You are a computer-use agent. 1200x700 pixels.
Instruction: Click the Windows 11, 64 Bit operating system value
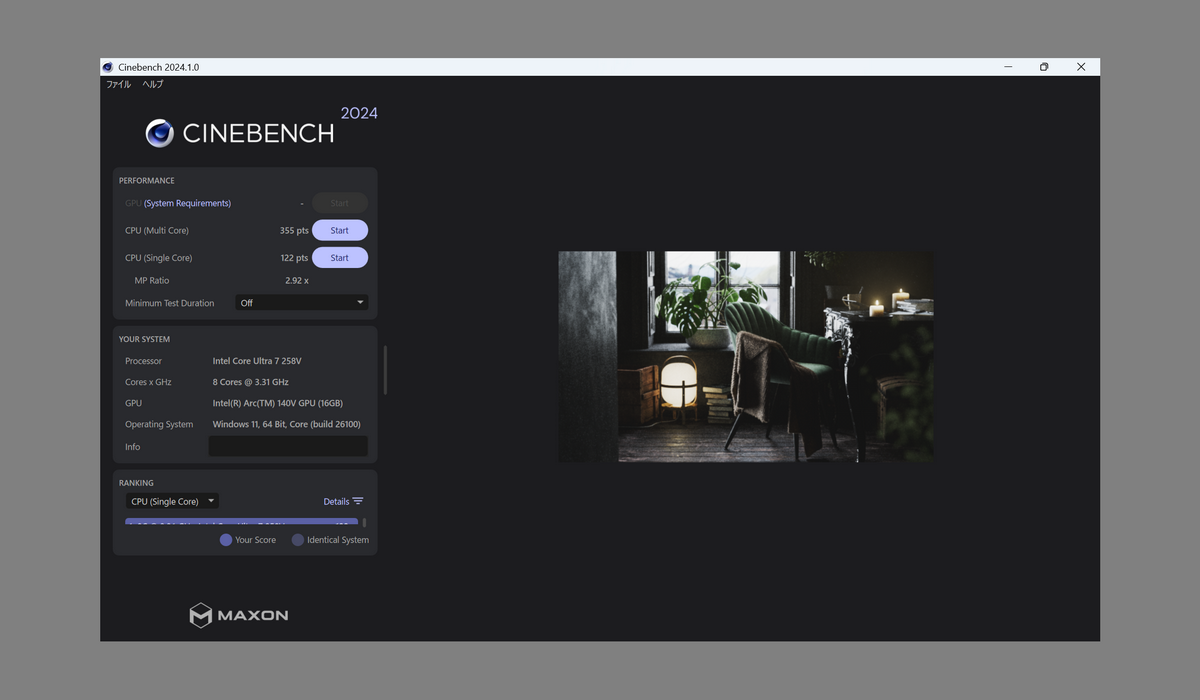[287, 424]
